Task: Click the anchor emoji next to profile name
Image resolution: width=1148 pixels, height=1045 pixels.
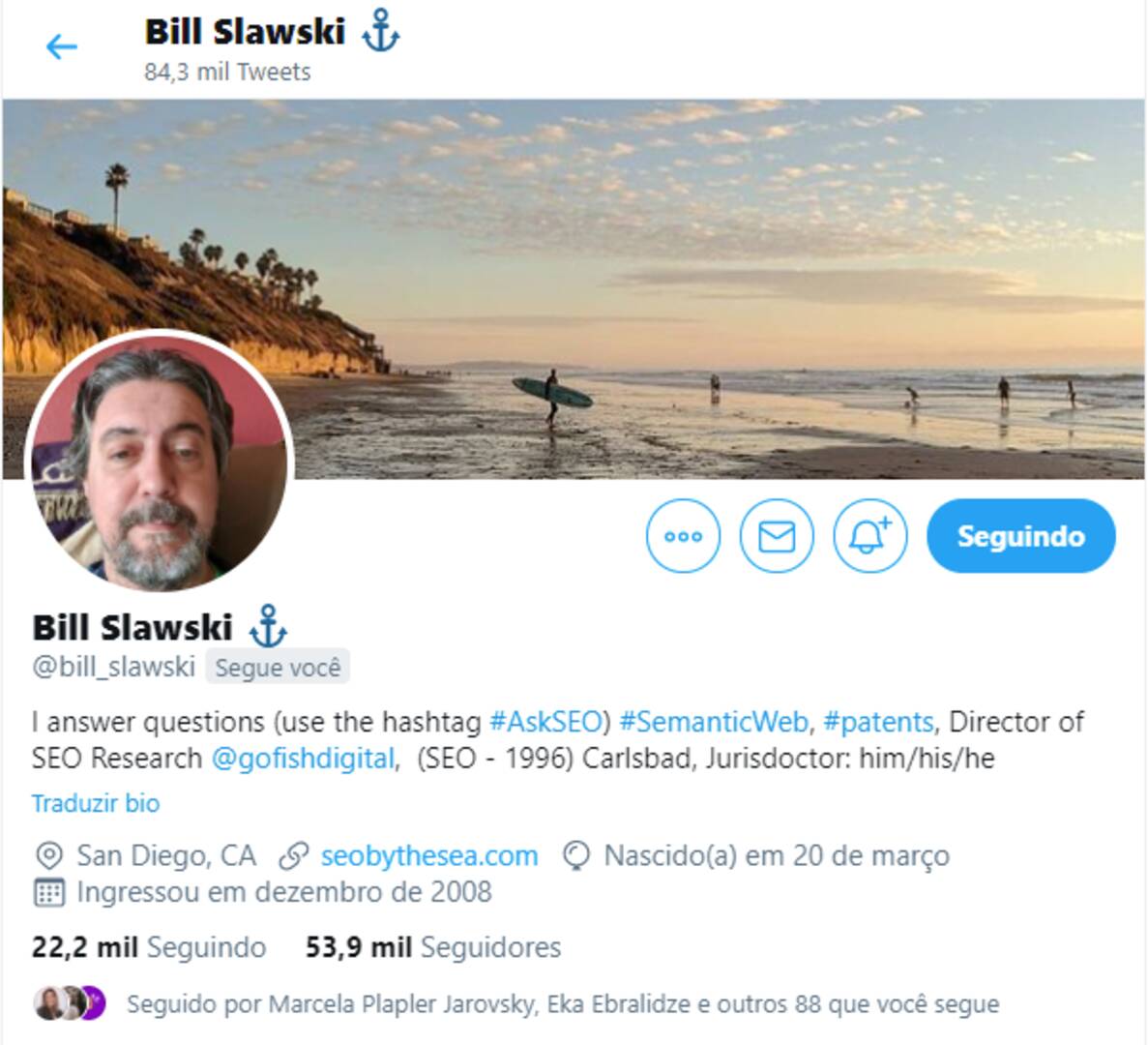Action: point(268,627)
